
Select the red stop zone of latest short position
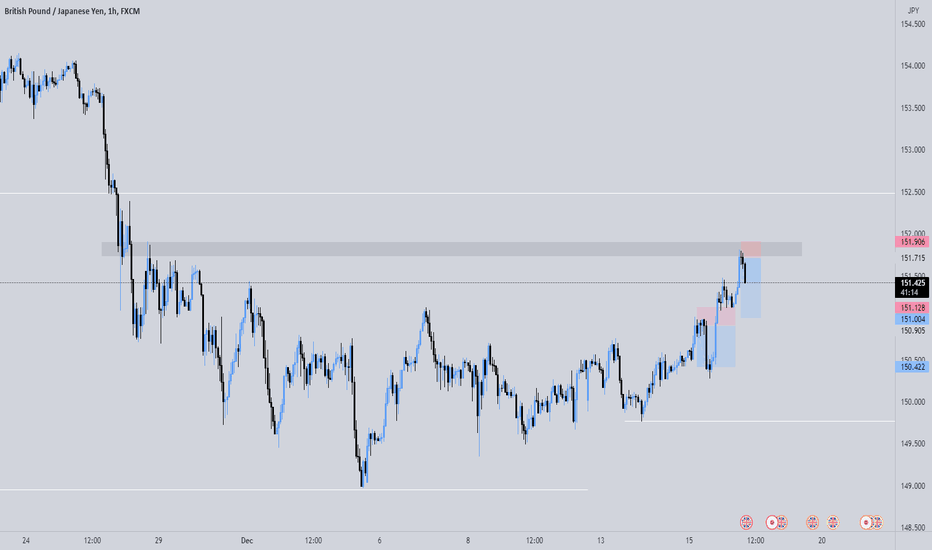pos(751,250)
